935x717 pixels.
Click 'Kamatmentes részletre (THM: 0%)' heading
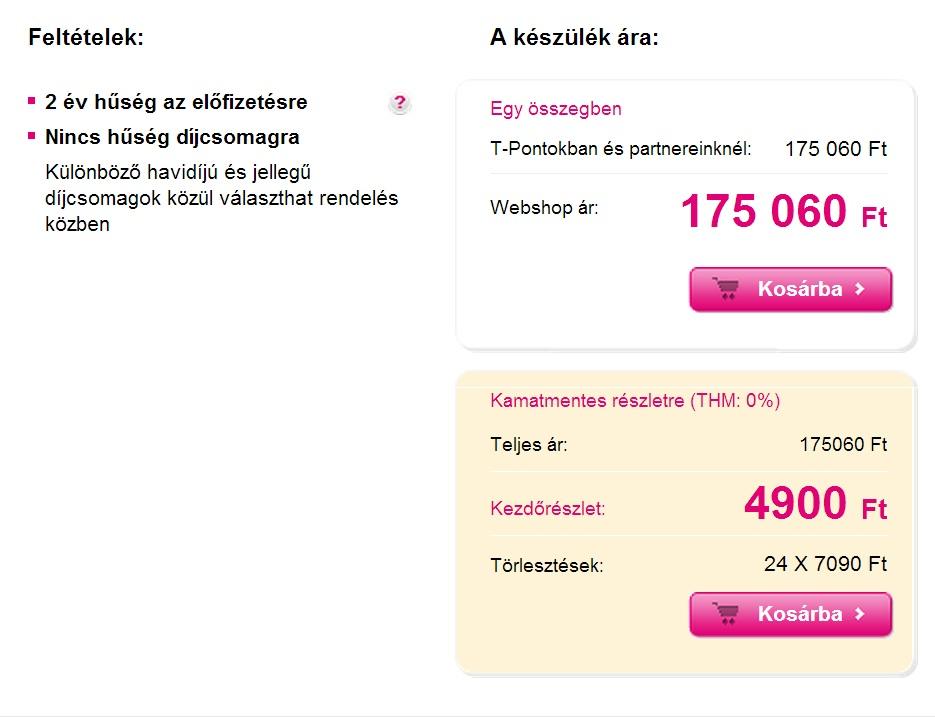pos(635,400)
